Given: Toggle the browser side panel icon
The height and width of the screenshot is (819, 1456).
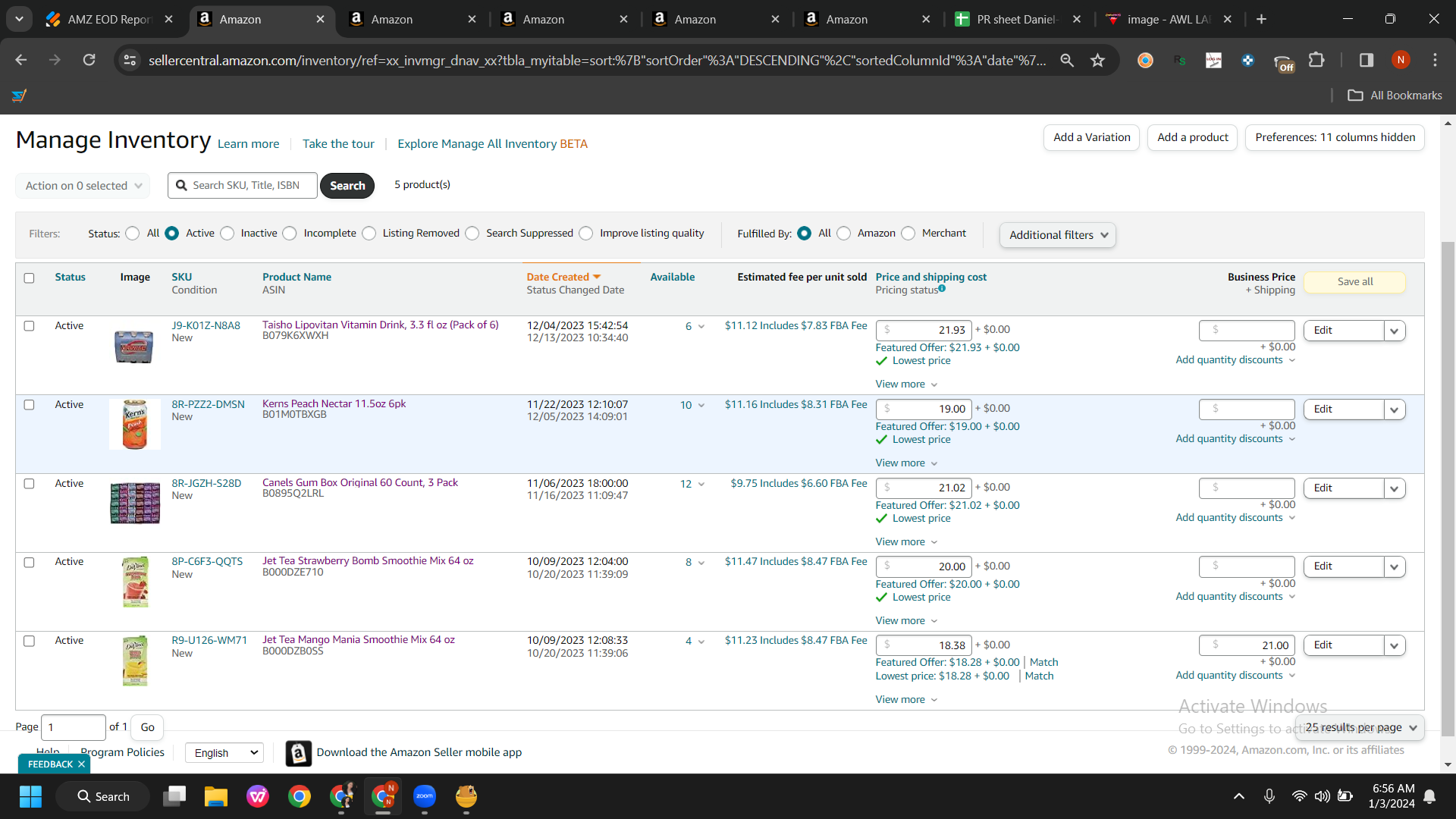Looking at the screenshot, I should 1367,60.
